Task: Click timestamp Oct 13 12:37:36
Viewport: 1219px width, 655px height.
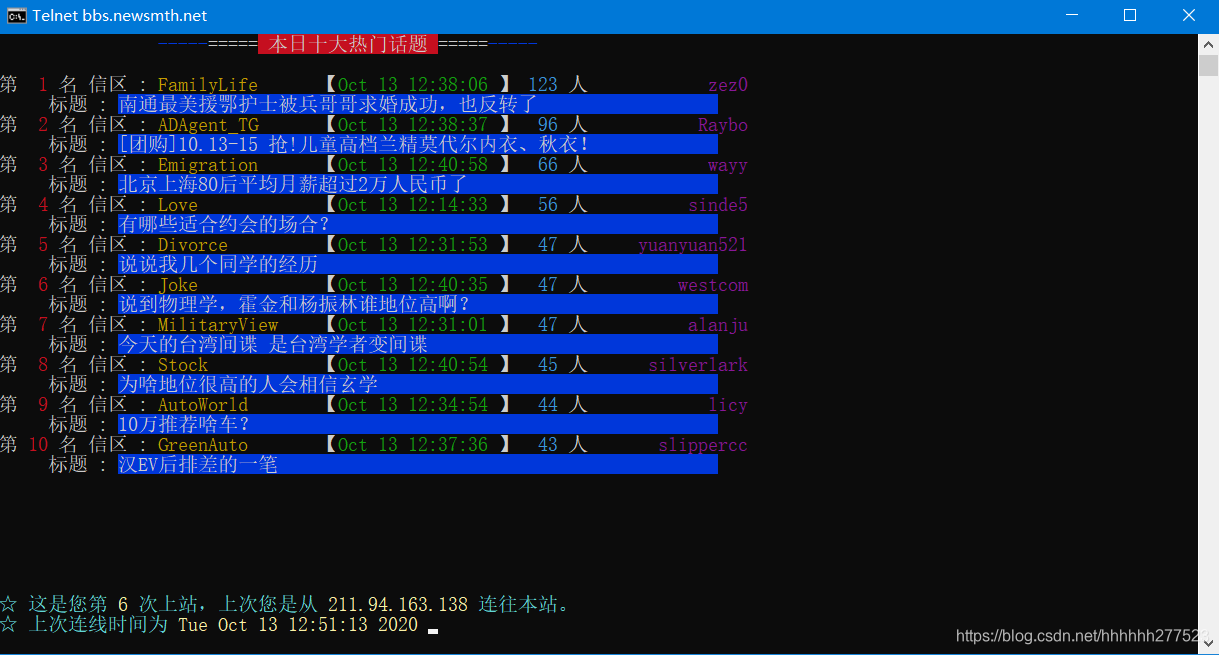Action: [x=413, y=445]
